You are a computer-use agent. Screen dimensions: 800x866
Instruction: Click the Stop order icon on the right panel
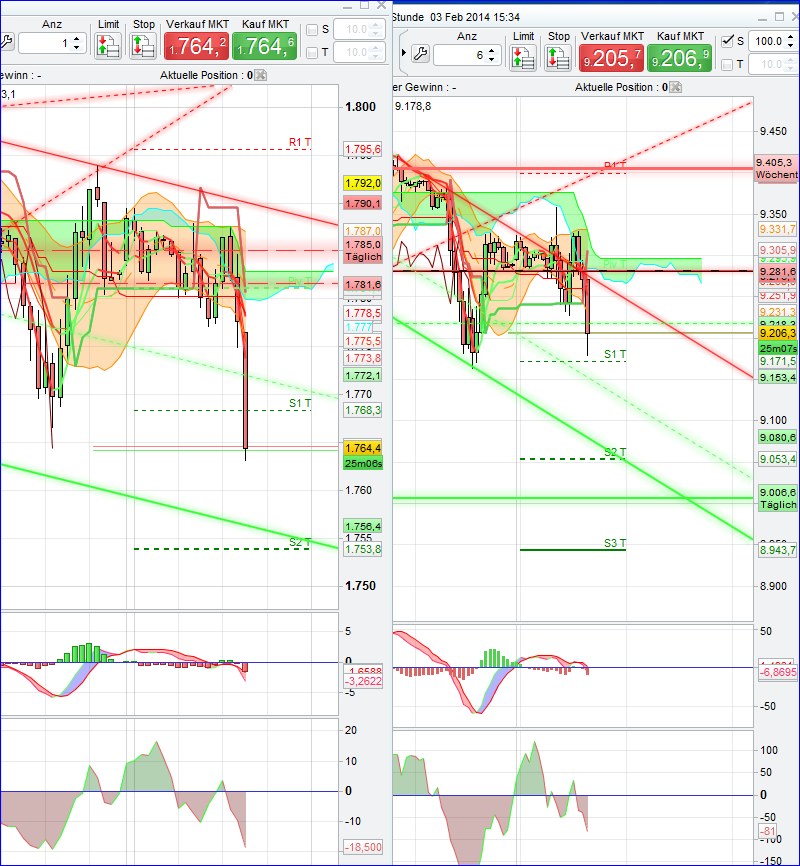[557, 56]
